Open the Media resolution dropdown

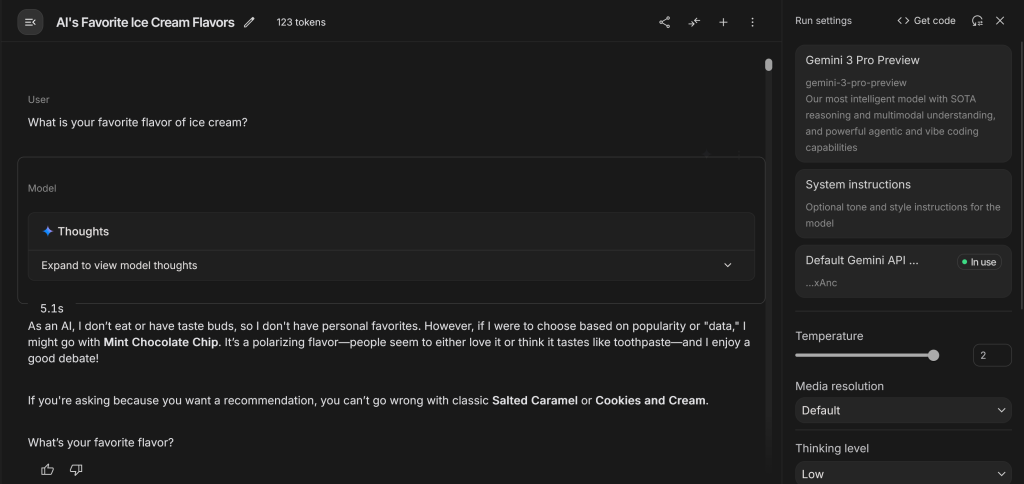point(903,410)
